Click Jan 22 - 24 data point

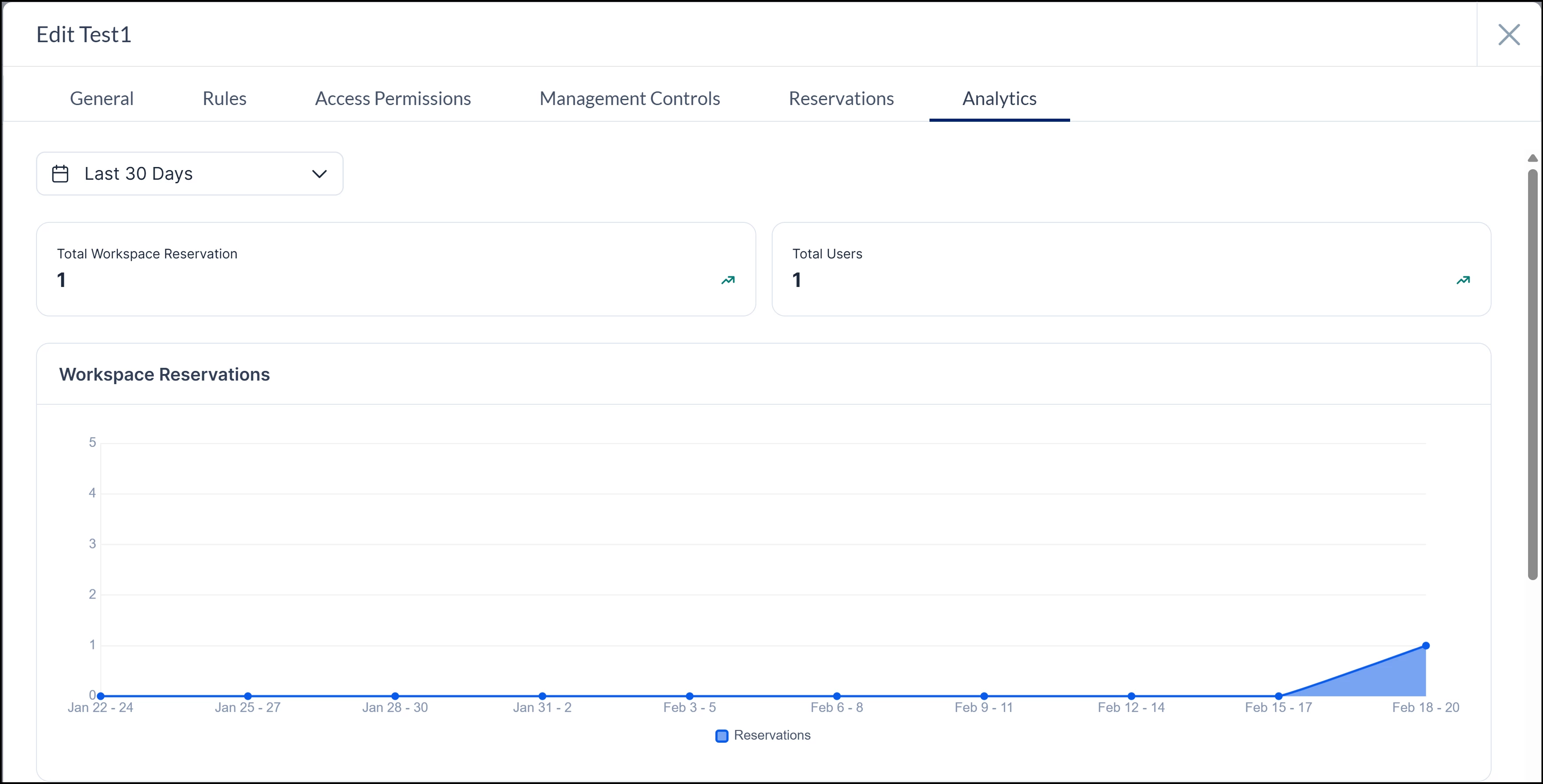click(x=101, y=696)
